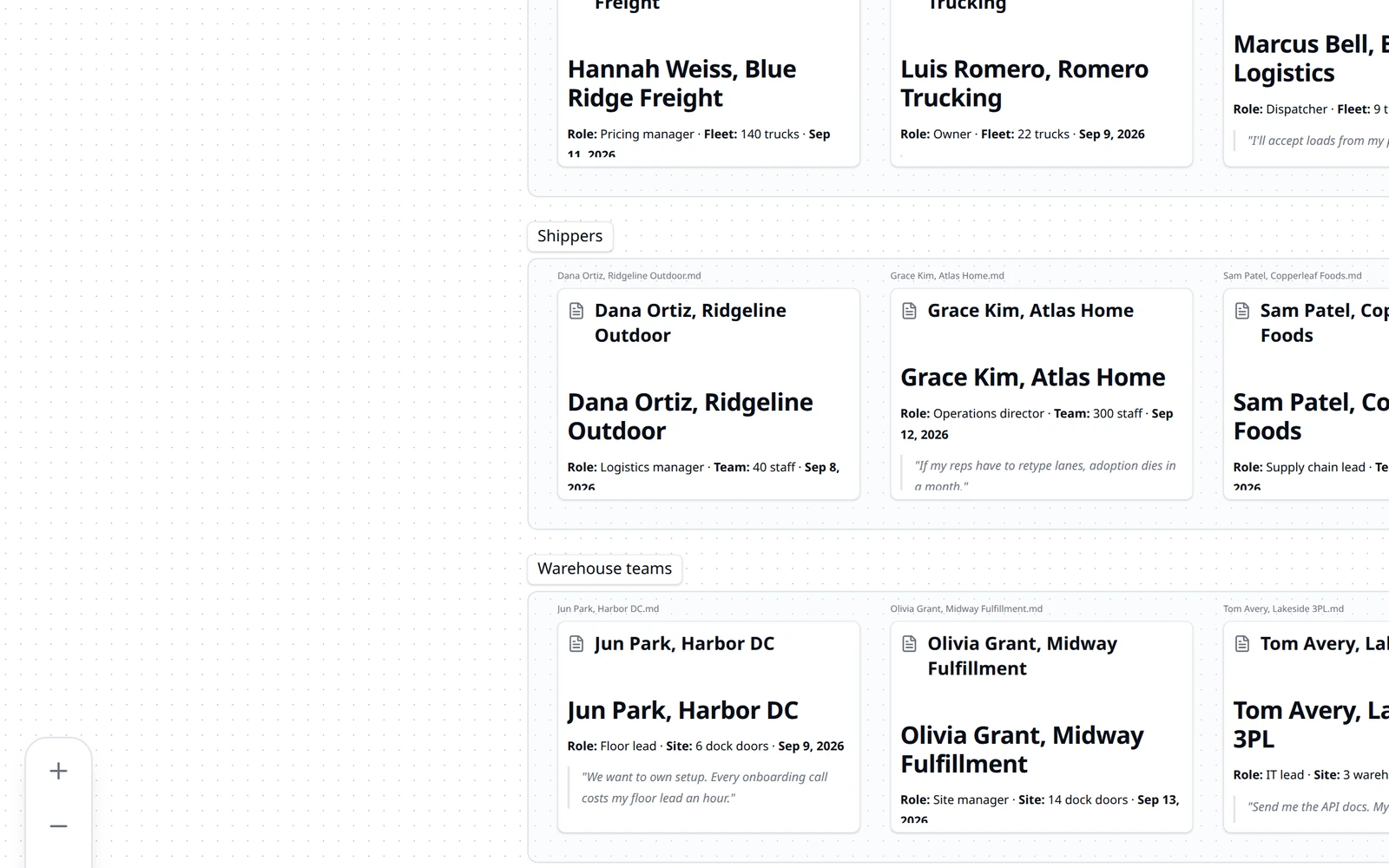The image size is (1389, 868).
Task: Click Tom Avery role line IT lead
Action: [1311, 775]
